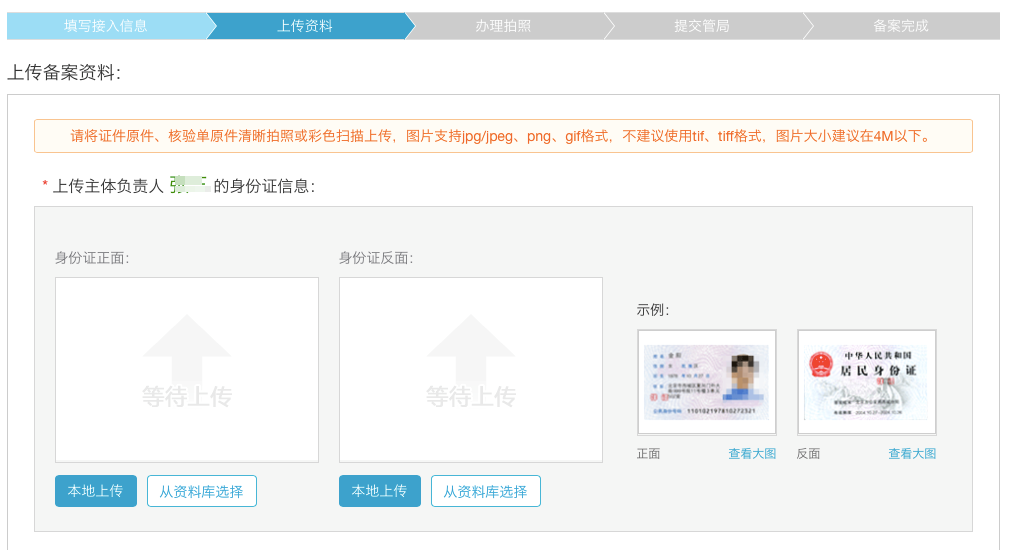The height and width of the screenshot is (550, 1010).
Task: Jump to the 办理拍照 step
Action: tap(503, 26)
